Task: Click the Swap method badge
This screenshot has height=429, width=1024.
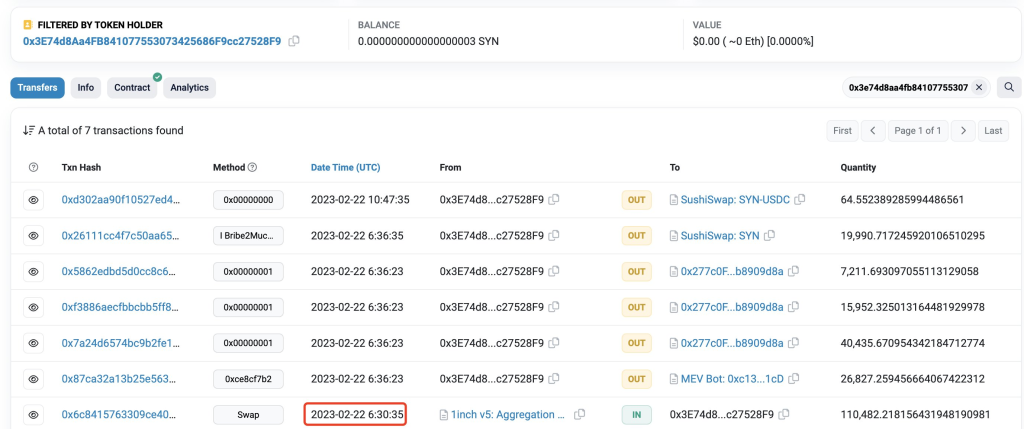Action: pyautogui.click(x=248, y=415)
